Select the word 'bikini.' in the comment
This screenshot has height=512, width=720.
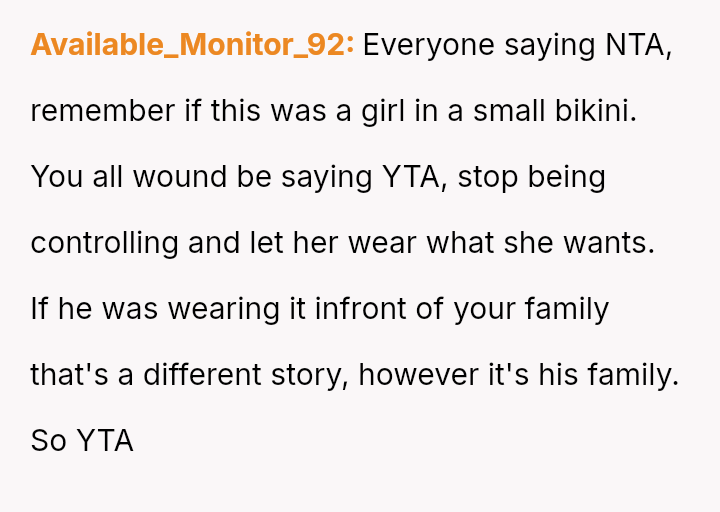(x=596, y=111)
